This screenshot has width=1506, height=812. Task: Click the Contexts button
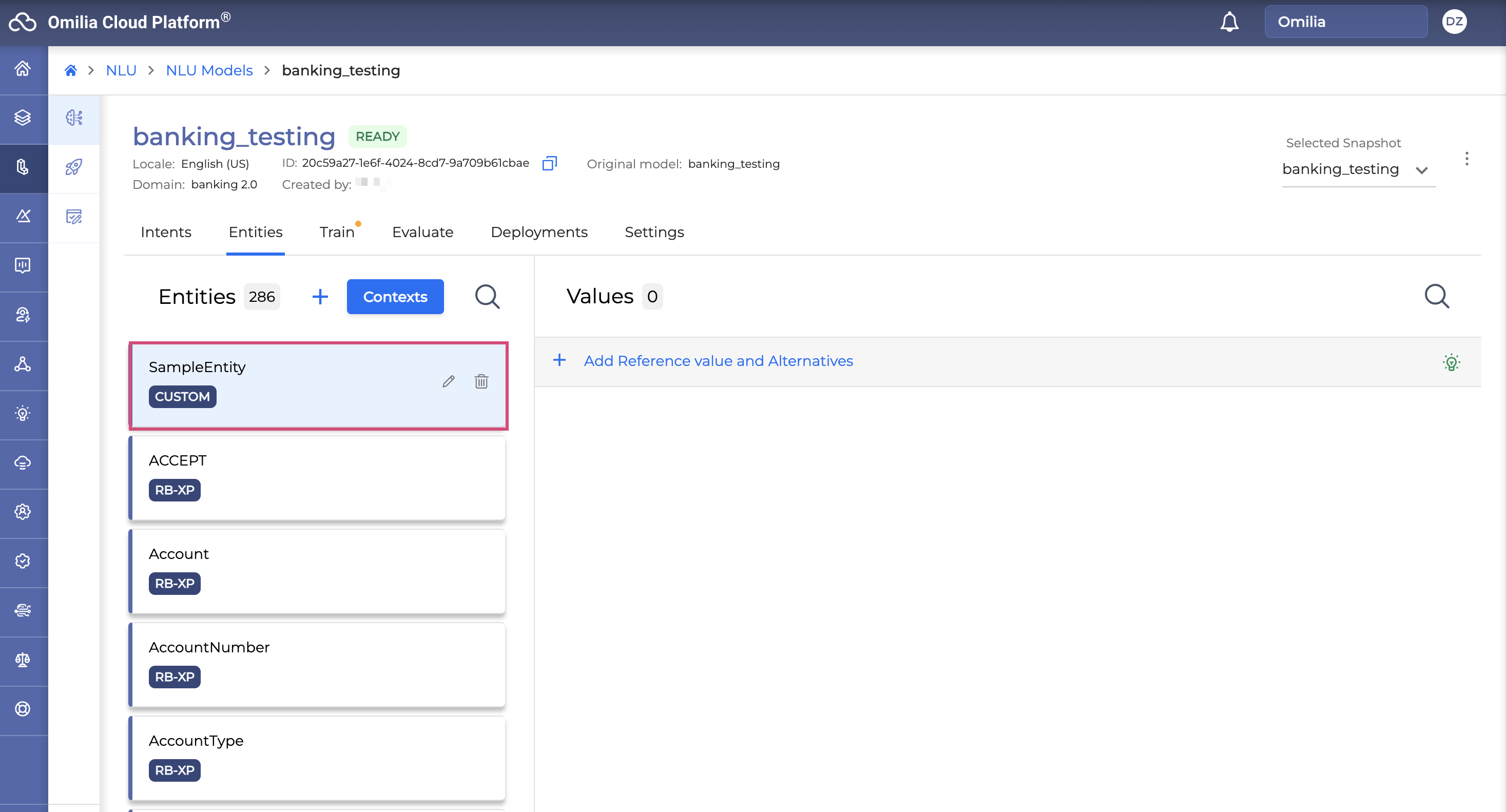click(x=395, y=296)
